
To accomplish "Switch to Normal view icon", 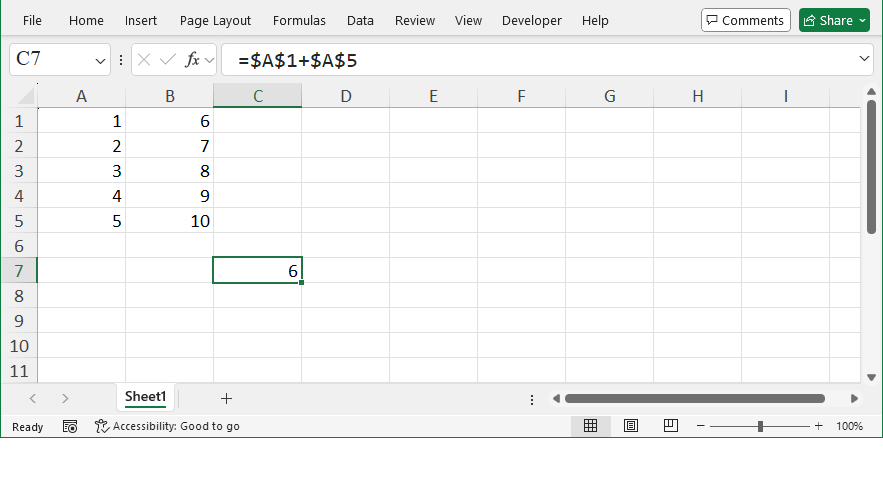I will (x=590, y=426).
